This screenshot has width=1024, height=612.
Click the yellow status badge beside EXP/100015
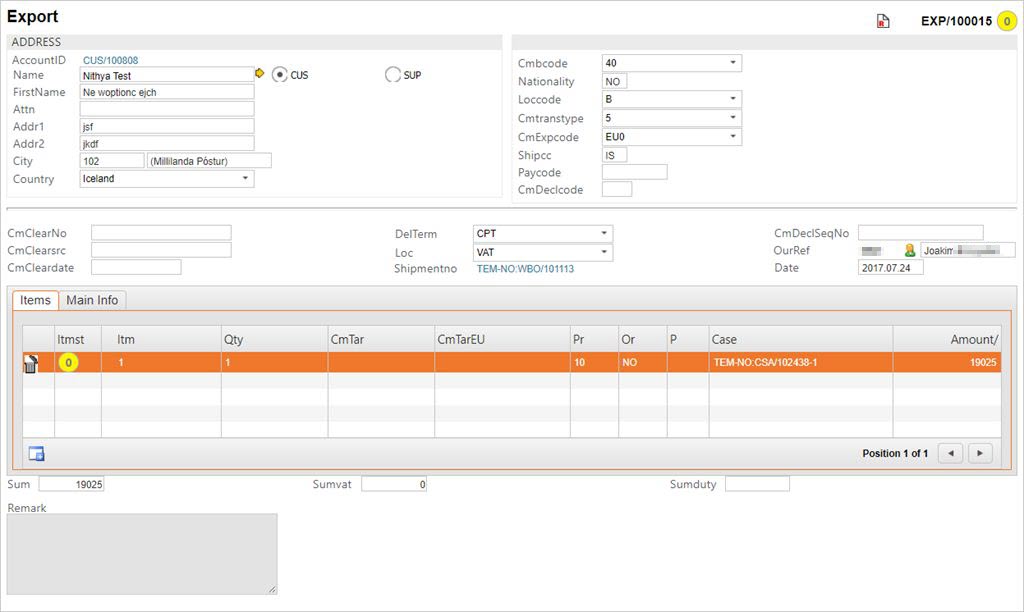(1005, 21)
